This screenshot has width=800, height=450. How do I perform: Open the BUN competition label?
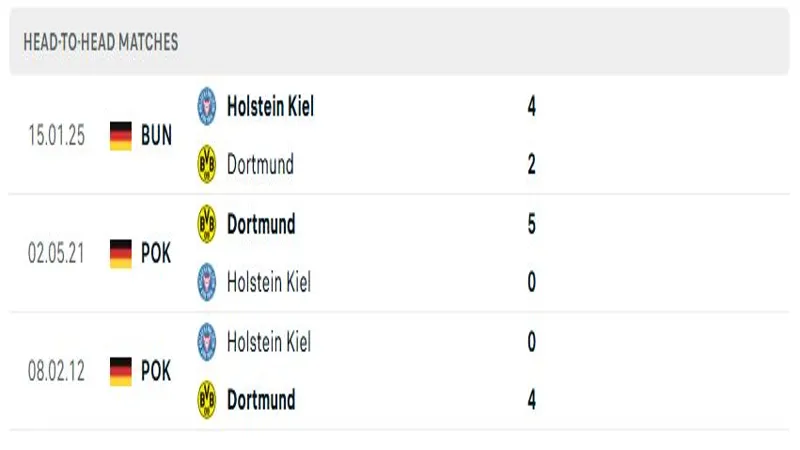point(156,136)
